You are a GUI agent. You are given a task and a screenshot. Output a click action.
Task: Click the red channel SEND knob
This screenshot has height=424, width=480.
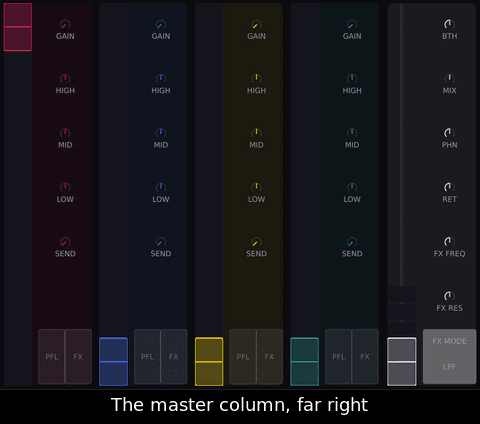click(65, 242)
